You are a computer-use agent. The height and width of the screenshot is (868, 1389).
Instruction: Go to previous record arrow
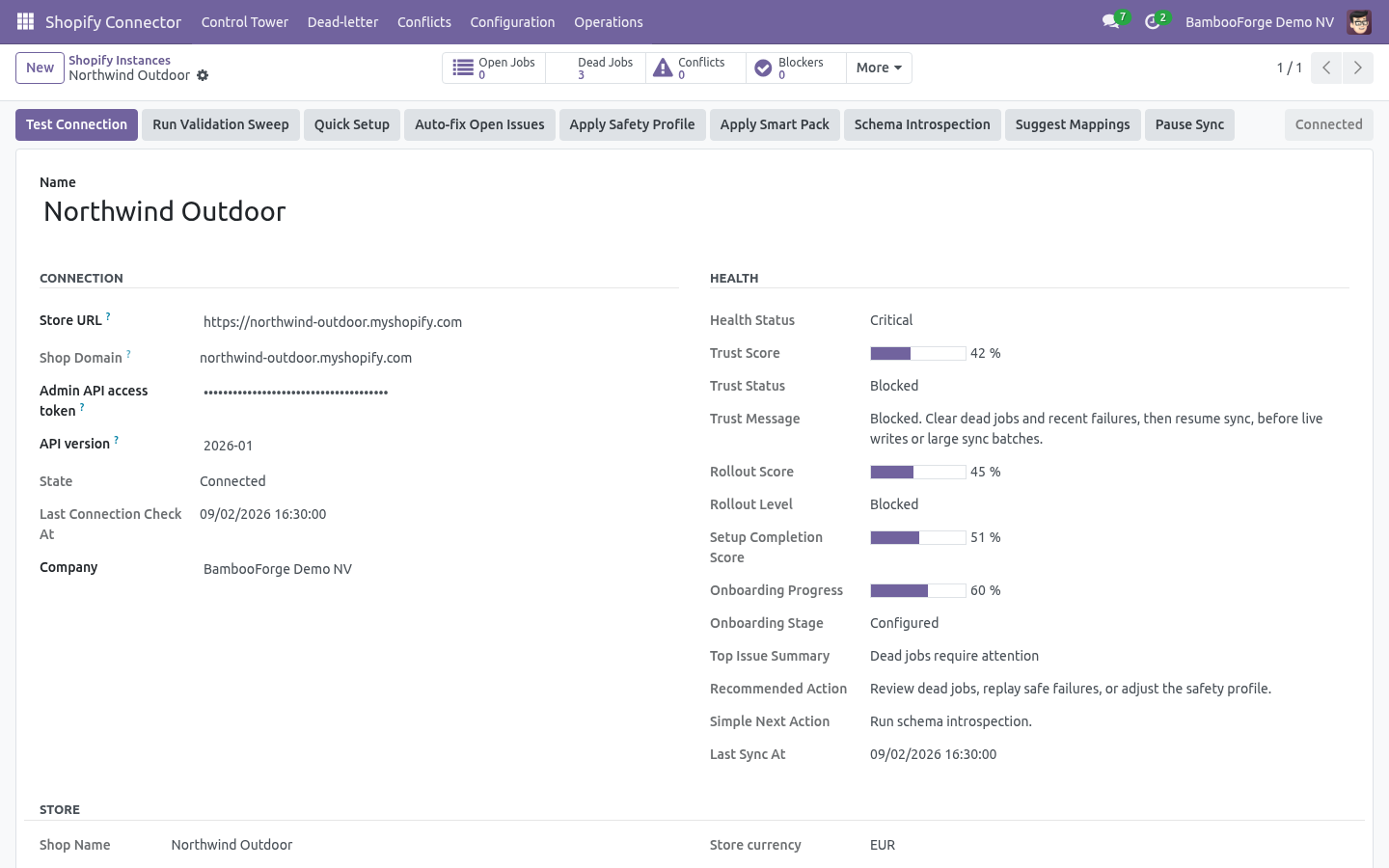(1326, 68)
